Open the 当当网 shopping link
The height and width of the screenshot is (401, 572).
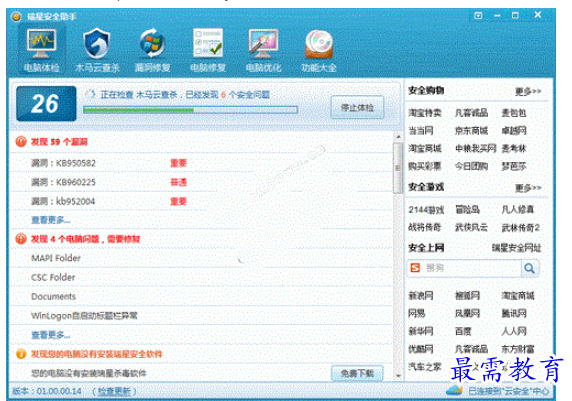coord(421,130)
